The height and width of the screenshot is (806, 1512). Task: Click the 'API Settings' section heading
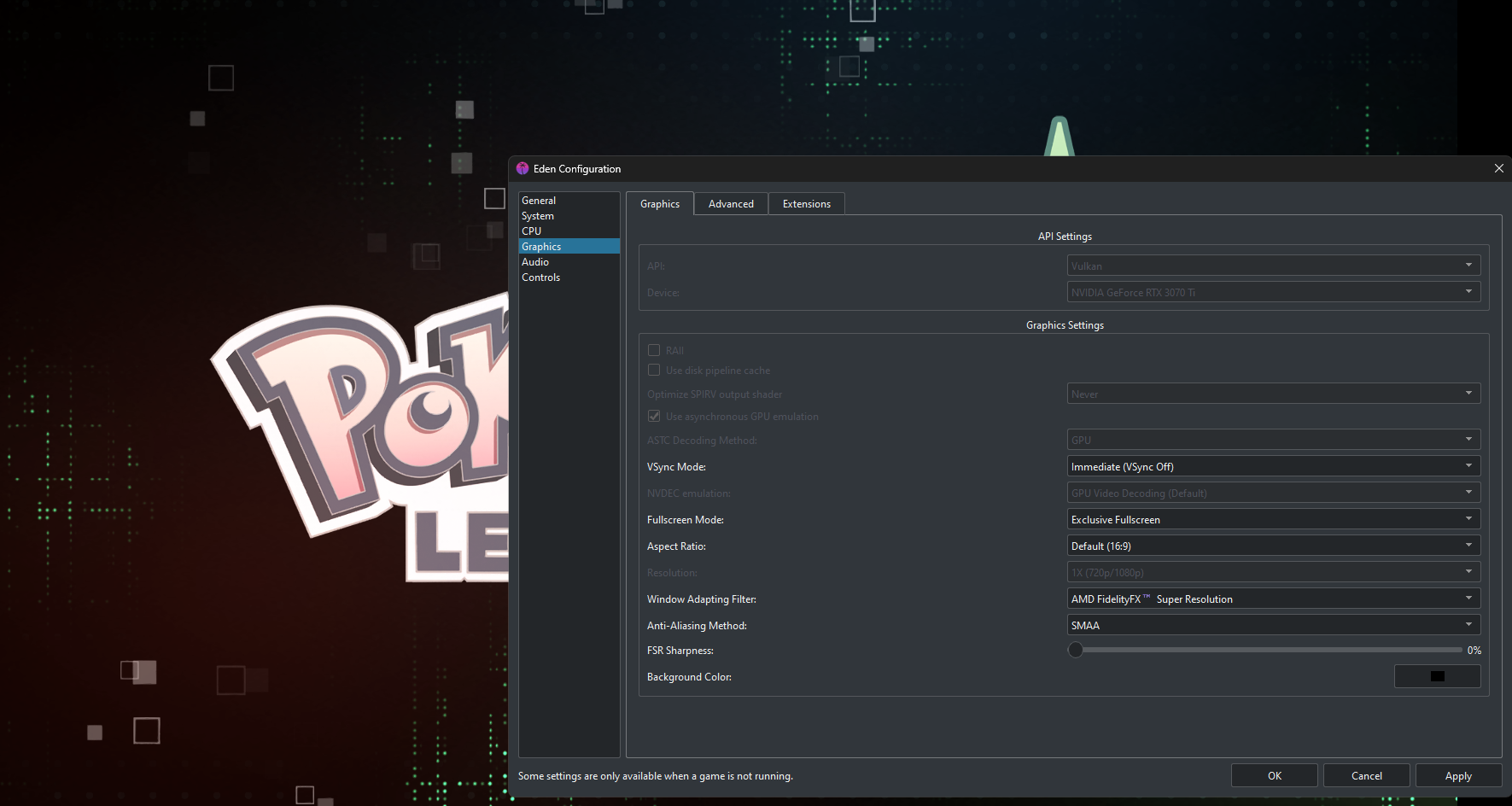(1065, 237)
